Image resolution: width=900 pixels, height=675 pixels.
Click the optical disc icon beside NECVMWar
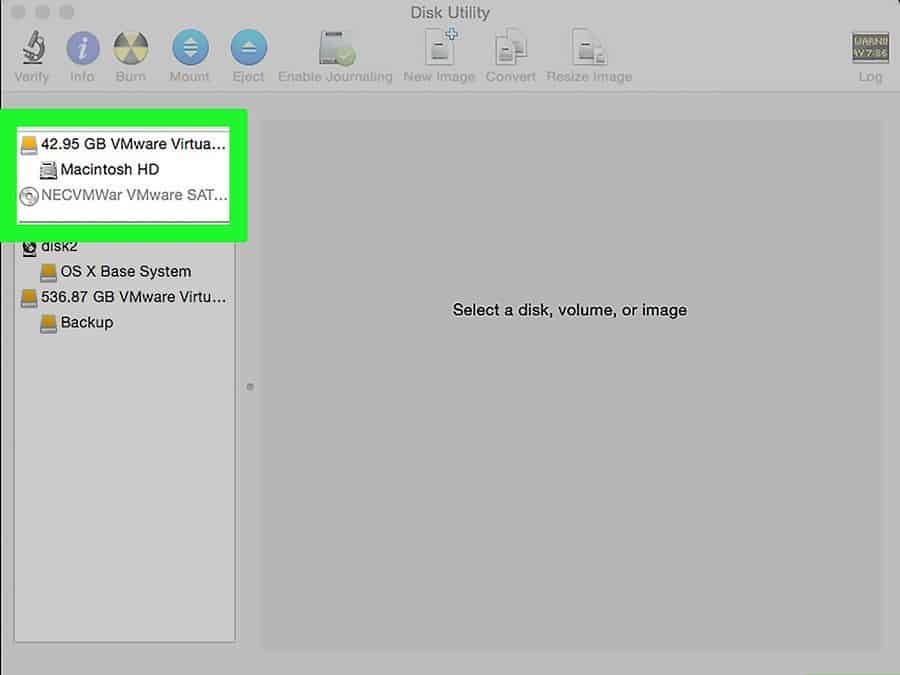29,196
